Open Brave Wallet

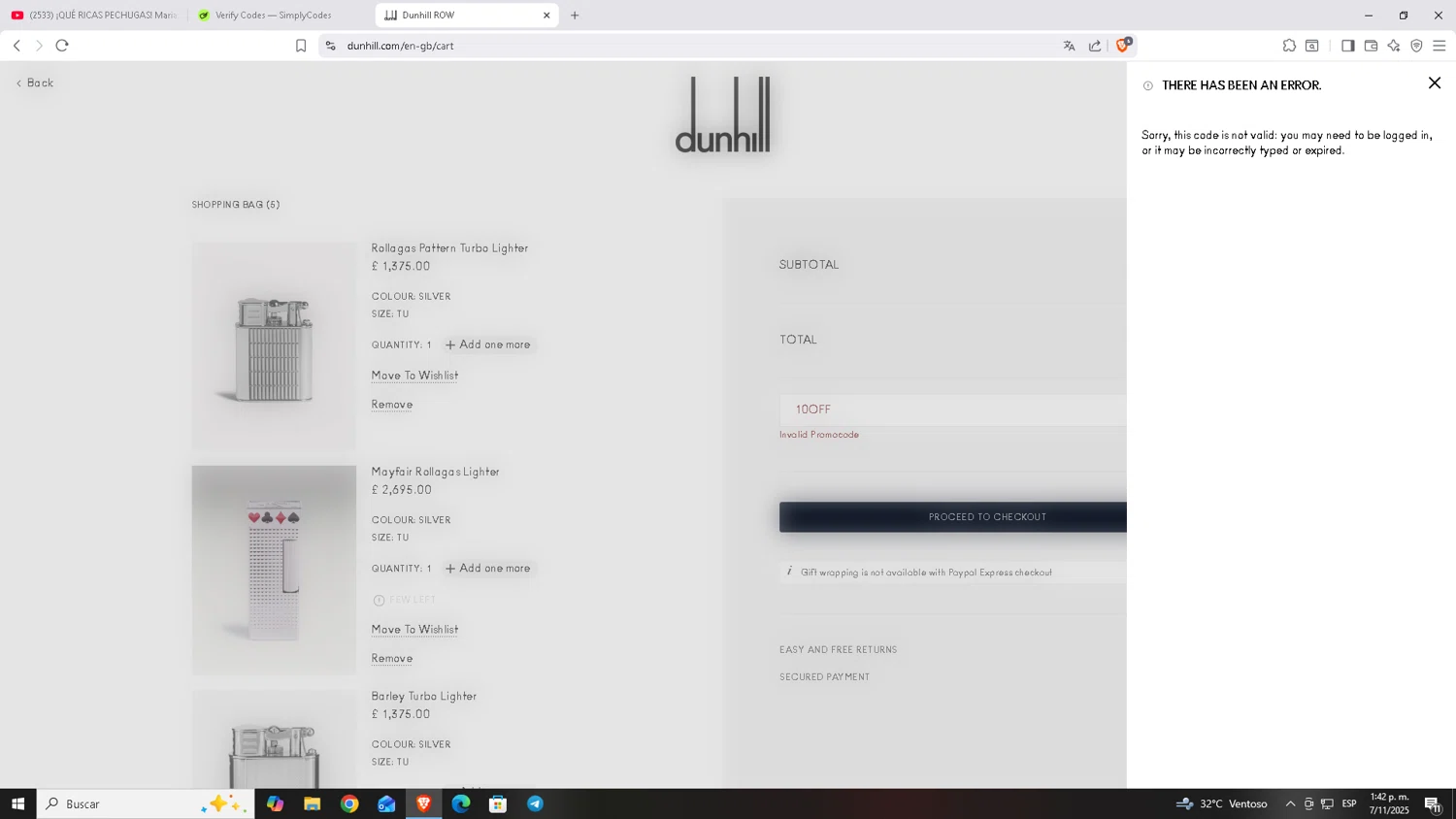[1371, 46]
